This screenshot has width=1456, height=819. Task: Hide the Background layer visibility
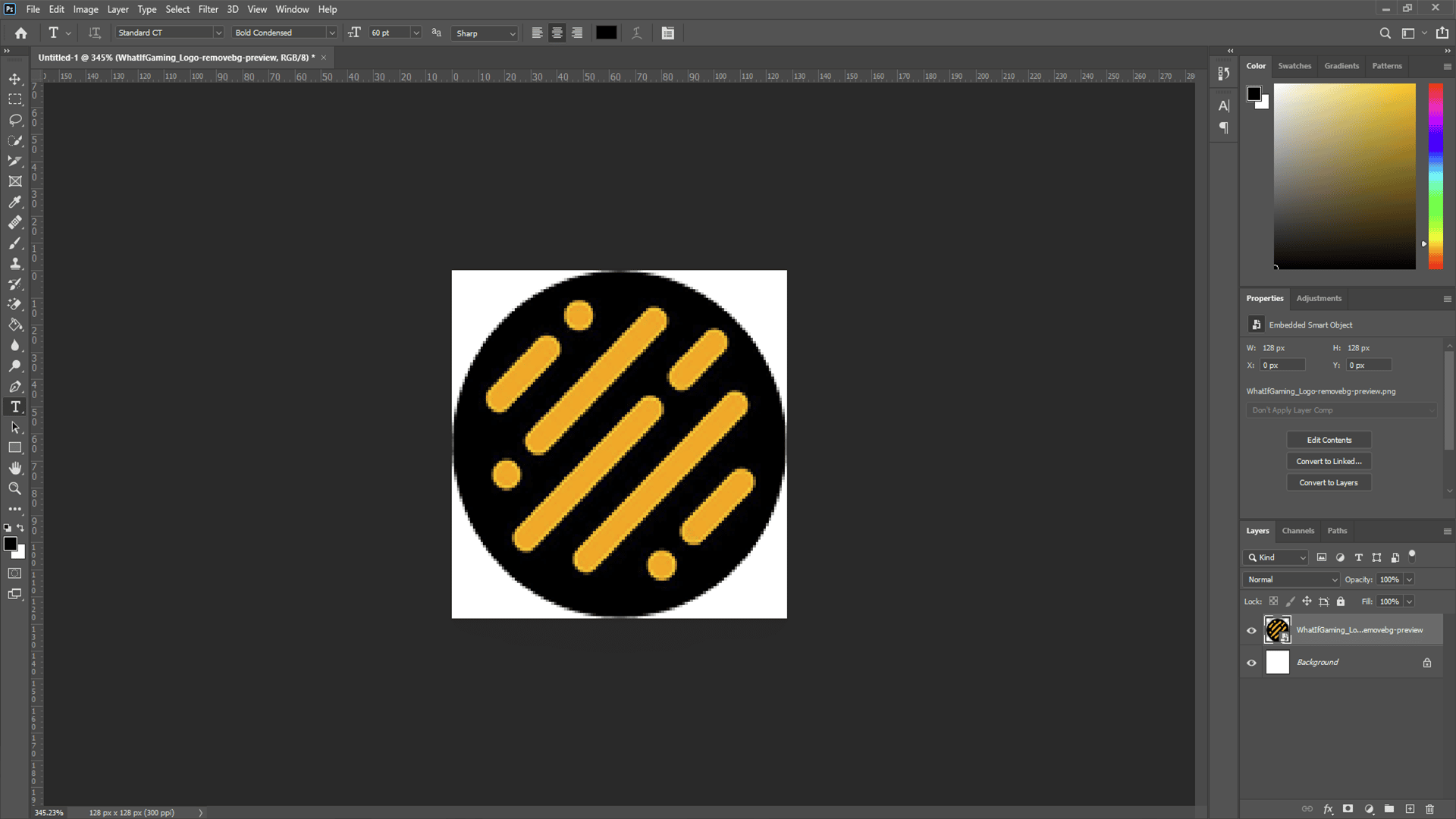point(1251,663)
